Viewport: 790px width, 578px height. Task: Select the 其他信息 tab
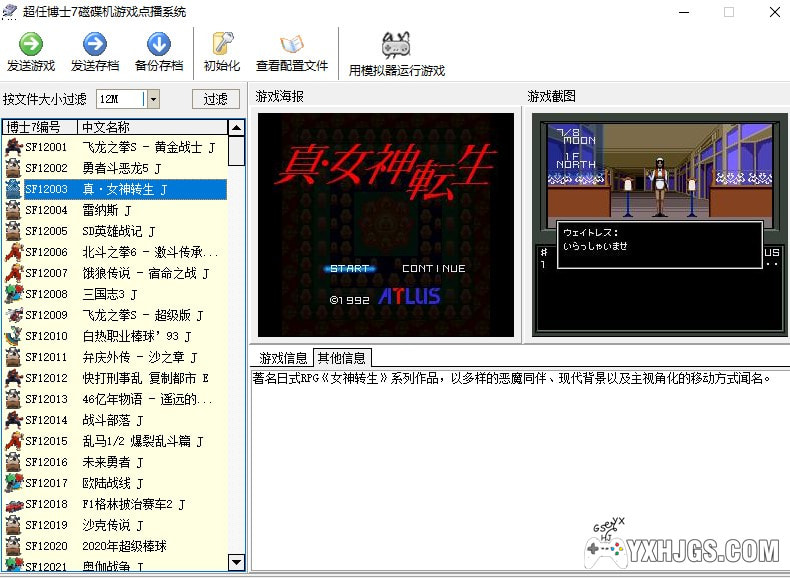[341, 358]
